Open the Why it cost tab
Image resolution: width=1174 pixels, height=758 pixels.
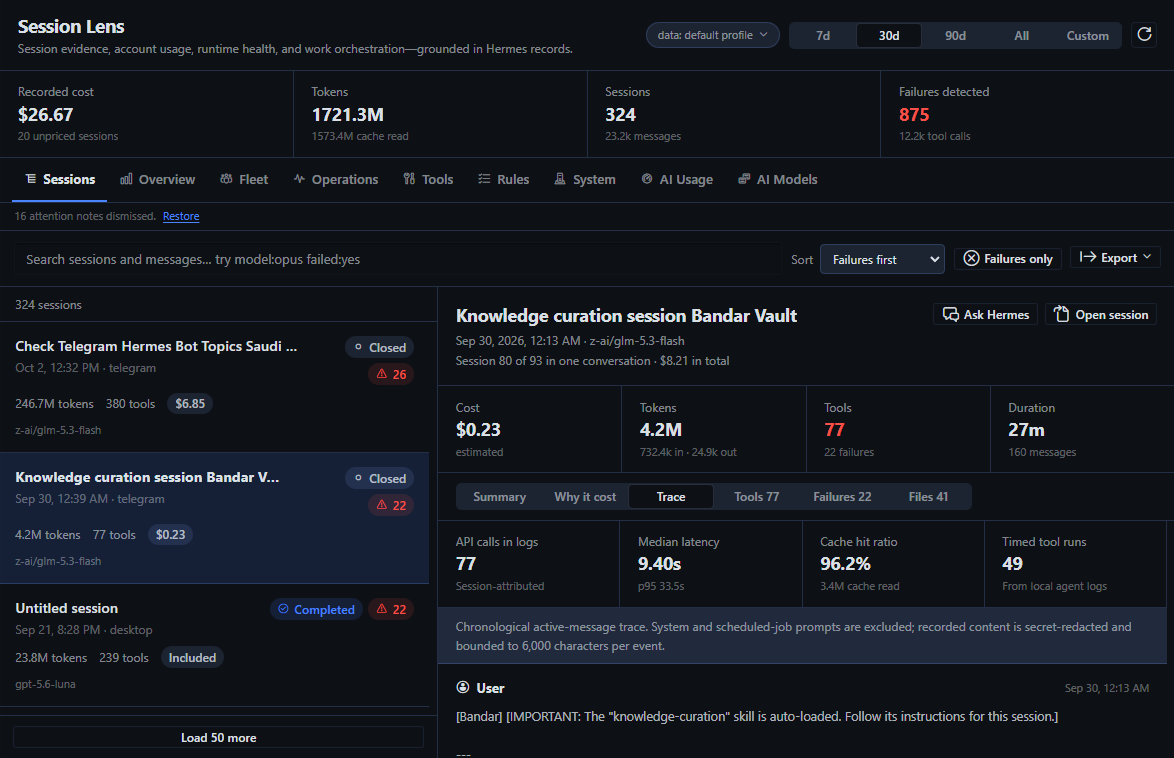585,497
